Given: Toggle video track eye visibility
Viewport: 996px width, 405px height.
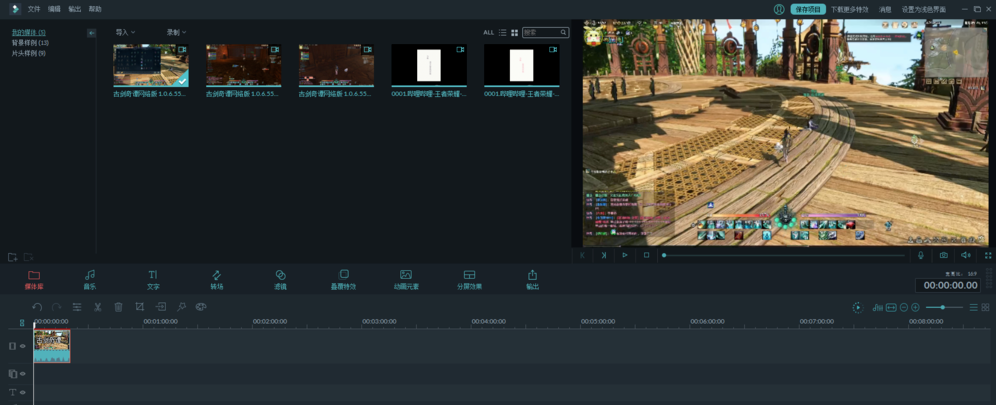Looking at the screenshot, I should pyautogui.click(x=23, y=346).
